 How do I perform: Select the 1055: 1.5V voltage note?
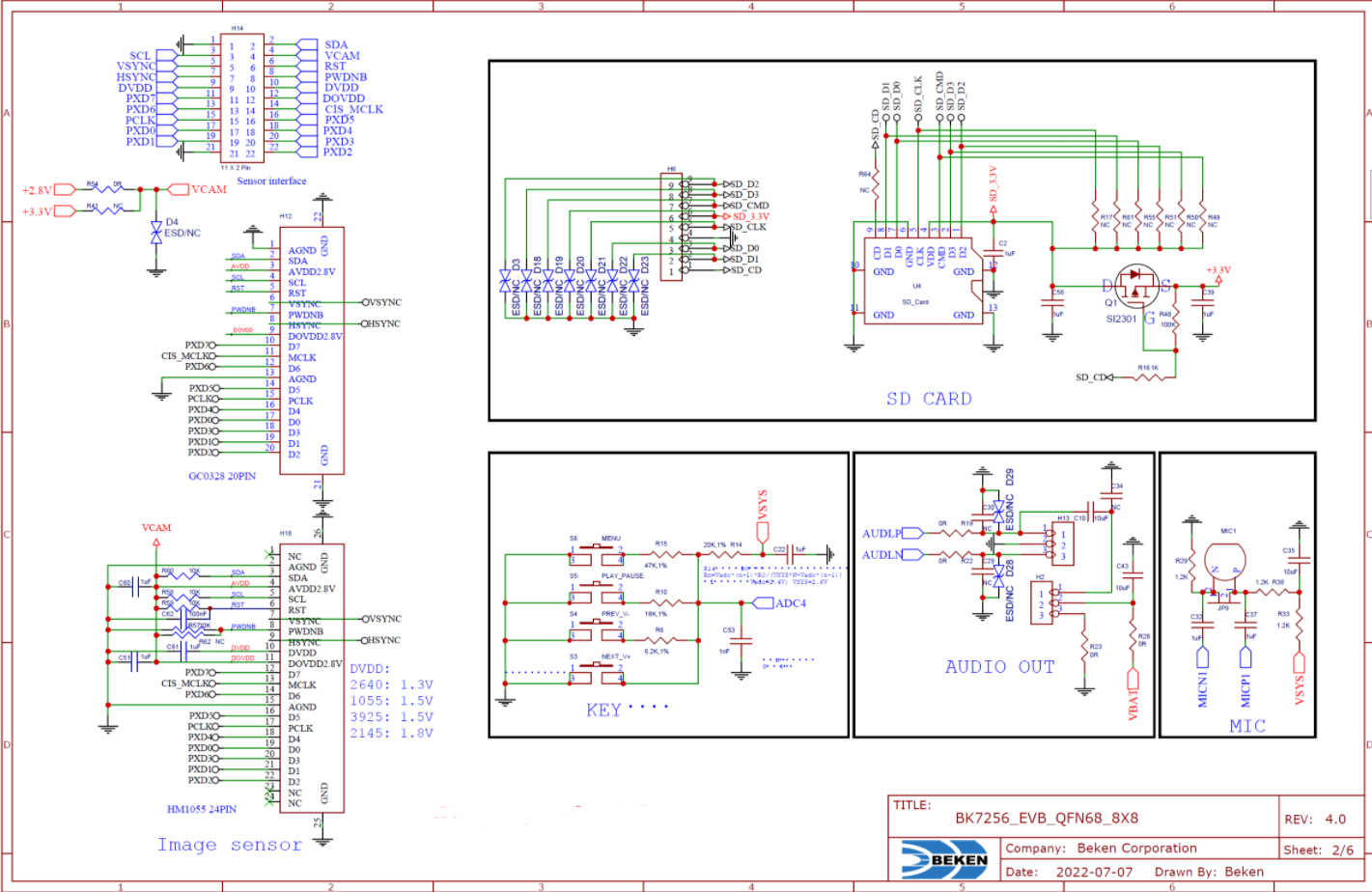(391, 701)
